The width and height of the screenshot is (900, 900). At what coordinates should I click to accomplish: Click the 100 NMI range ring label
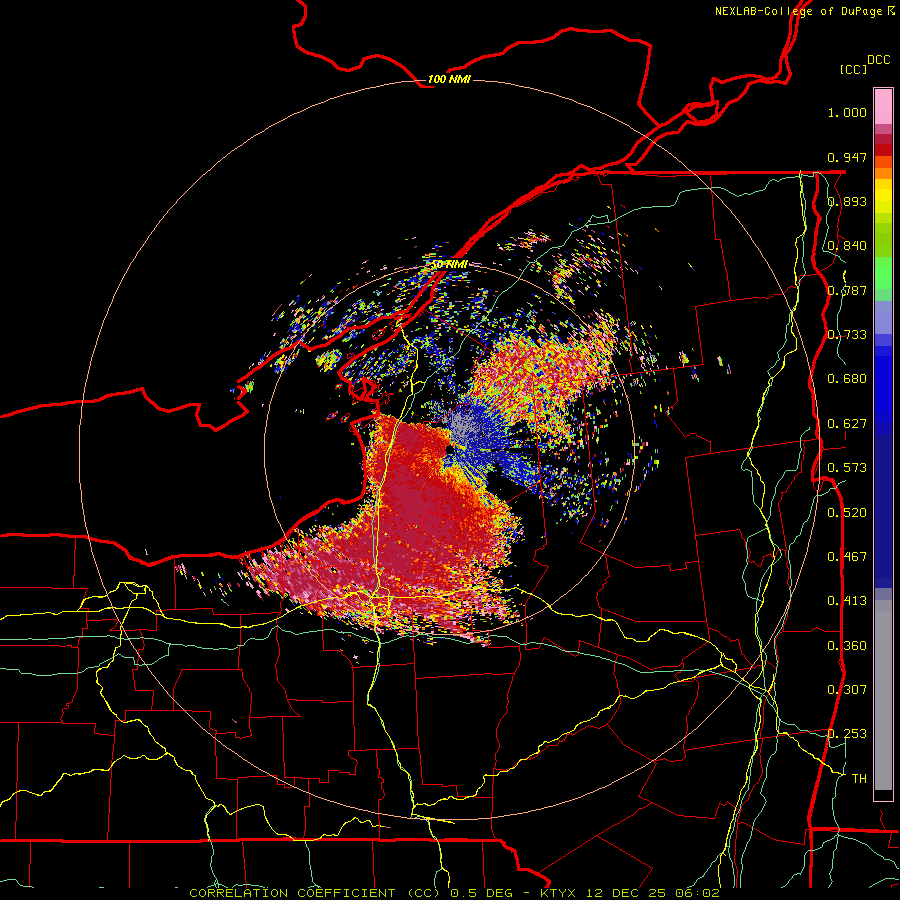(449, 79)
